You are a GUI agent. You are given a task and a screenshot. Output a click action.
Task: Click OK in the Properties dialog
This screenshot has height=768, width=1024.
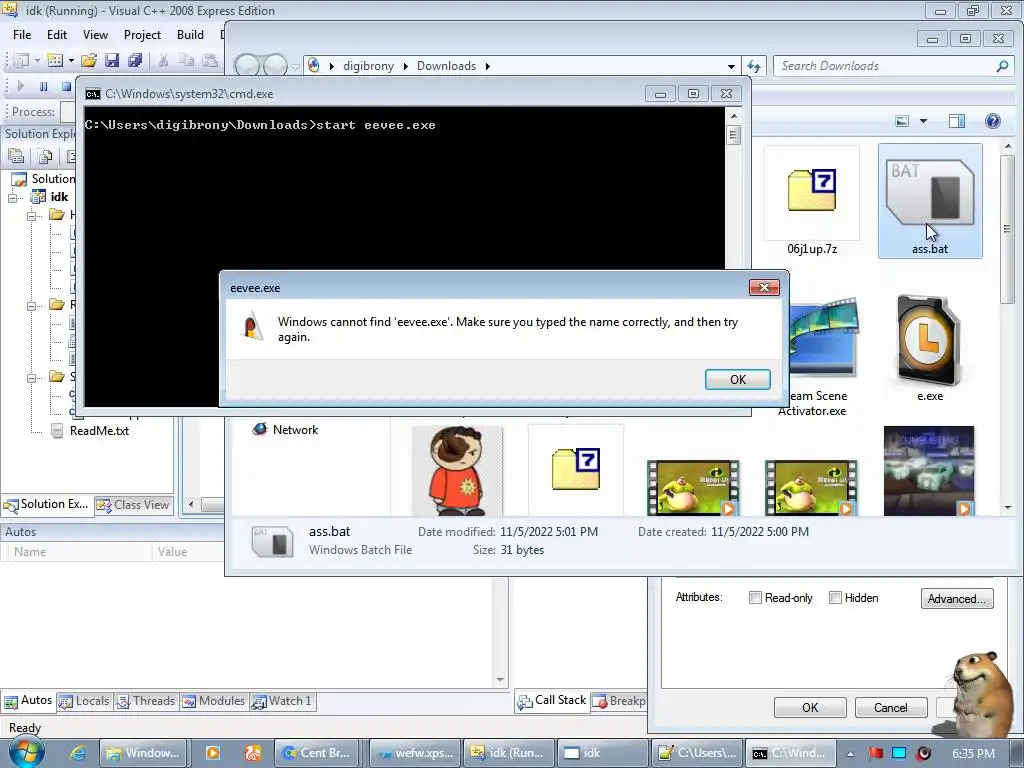pyautogui.click(x=810, y=707)
